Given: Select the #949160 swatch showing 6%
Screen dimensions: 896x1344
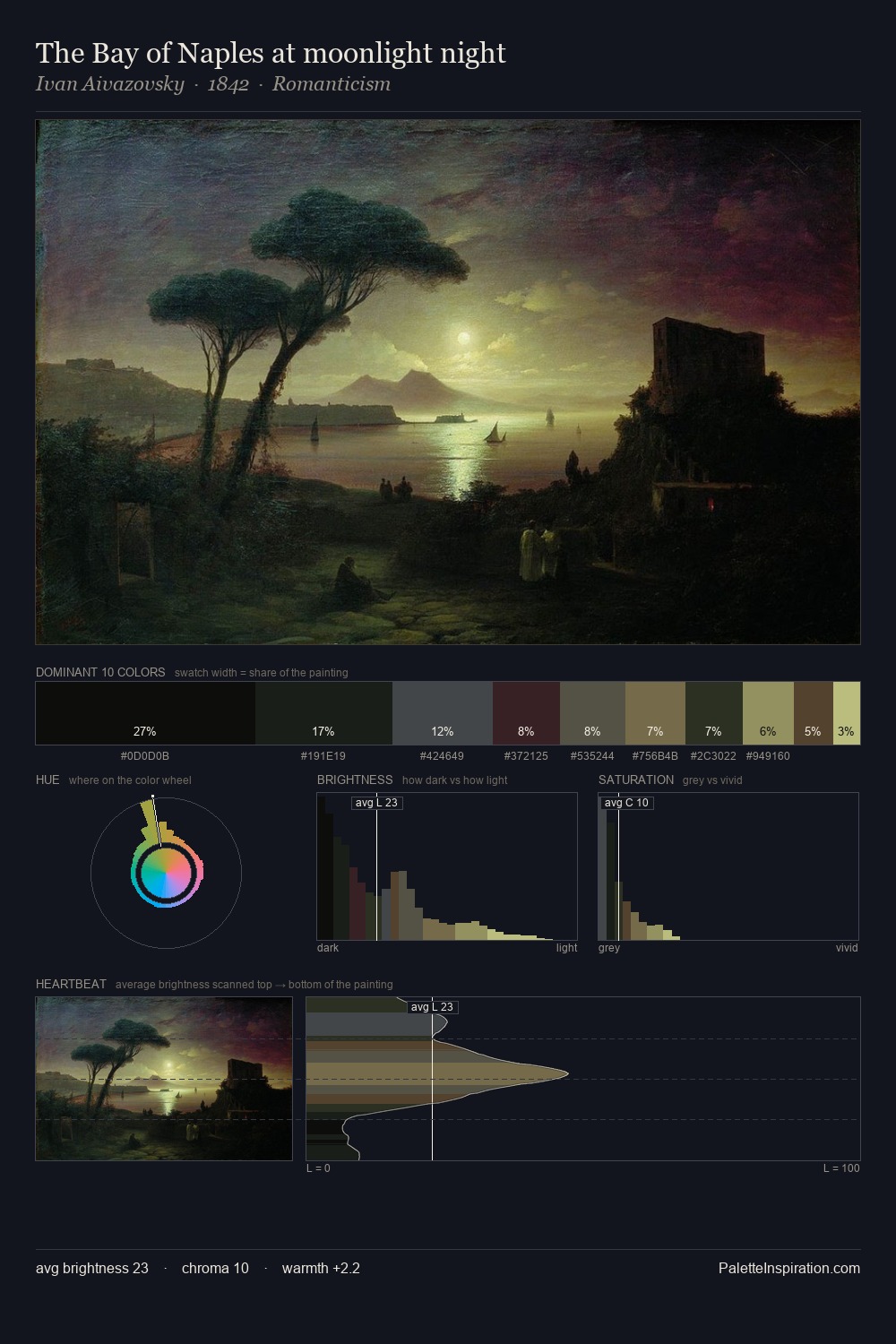Looking at the screenshot, I should [x=768, y=713].
